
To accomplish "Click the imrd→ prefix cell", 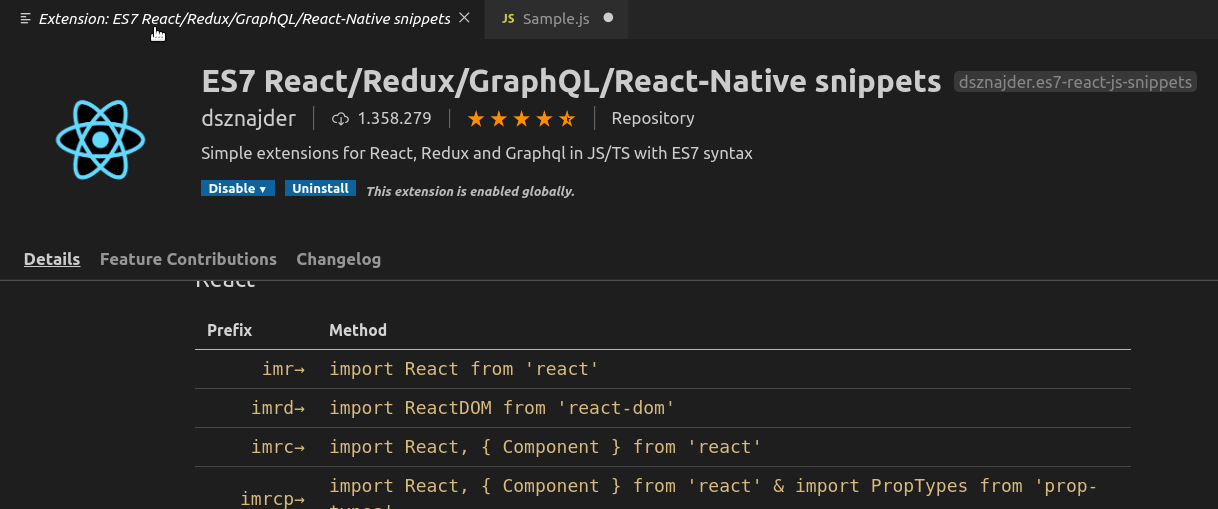I will point(279,408).
